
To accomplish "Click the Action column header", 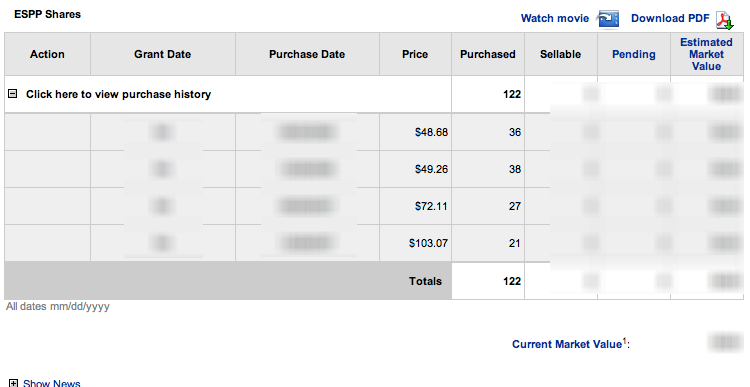I will coord(47,55).
